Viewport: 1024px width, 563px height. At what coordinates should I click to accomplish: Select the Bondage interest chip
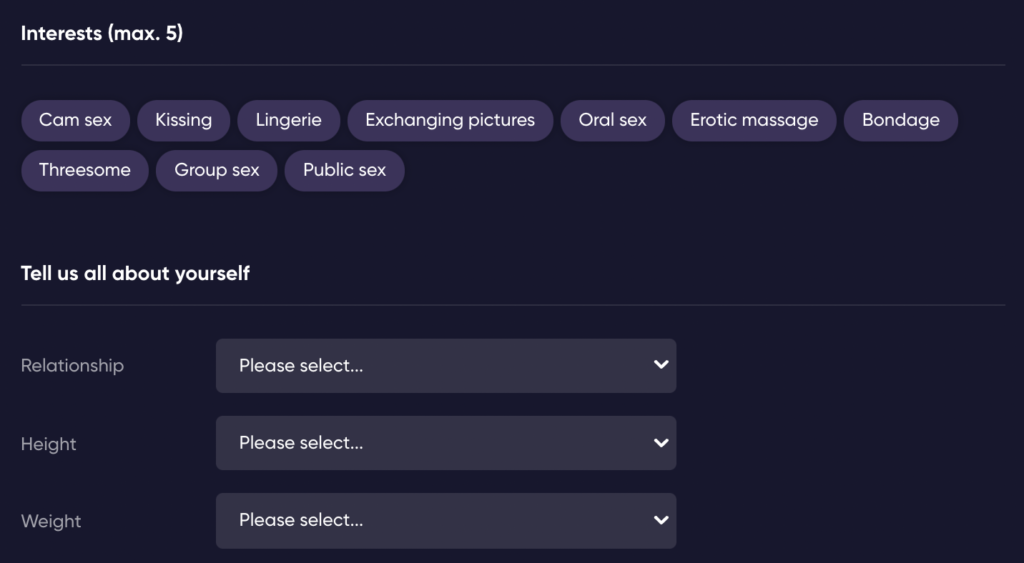coord(901,120)
